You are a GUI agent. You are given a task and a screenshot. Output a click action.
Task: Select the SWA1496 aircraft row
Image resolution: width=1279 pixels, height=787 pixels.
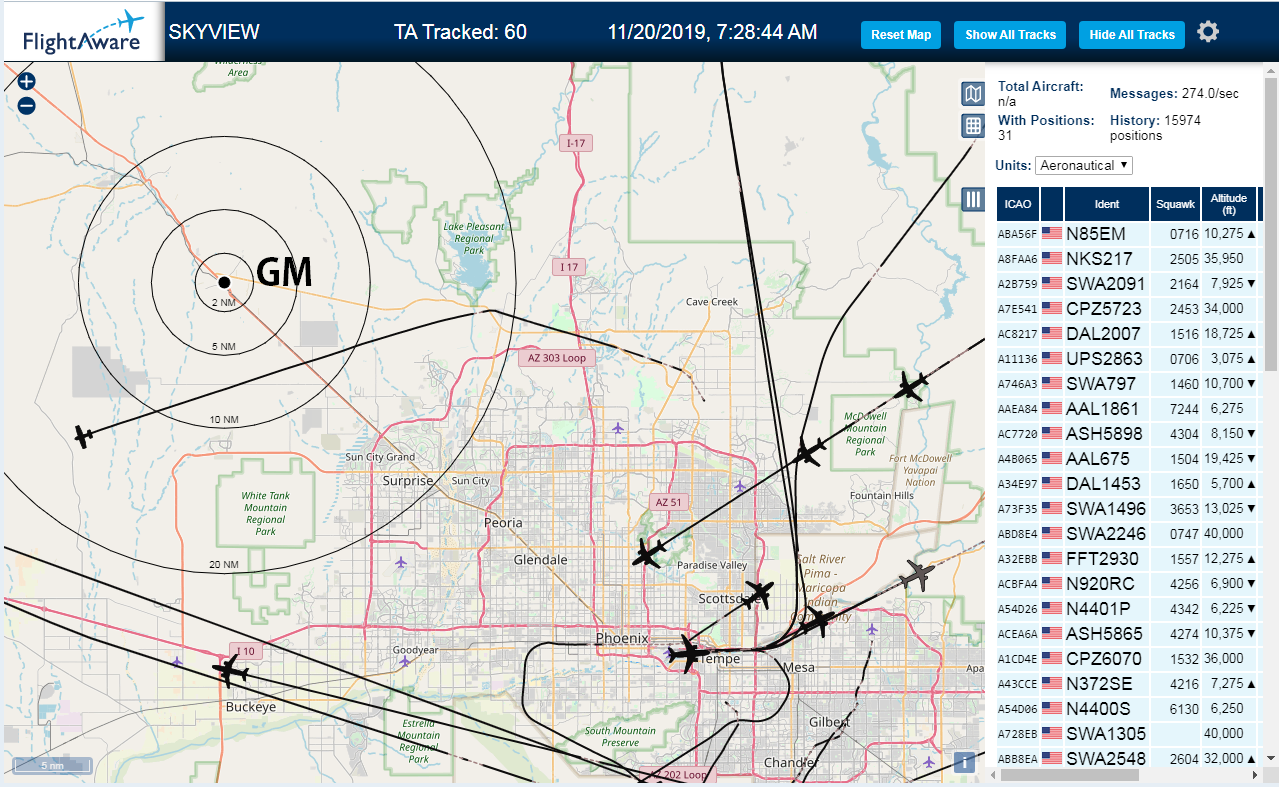click(1127, 509)
